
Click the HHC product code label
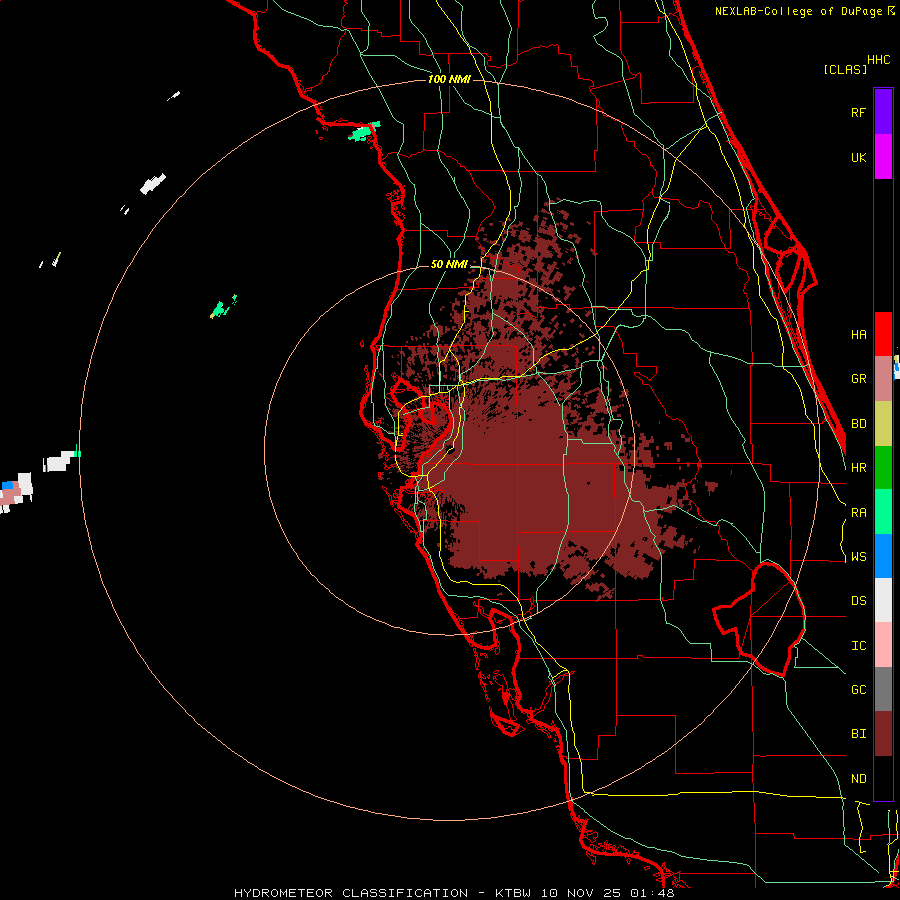[879, 60]
